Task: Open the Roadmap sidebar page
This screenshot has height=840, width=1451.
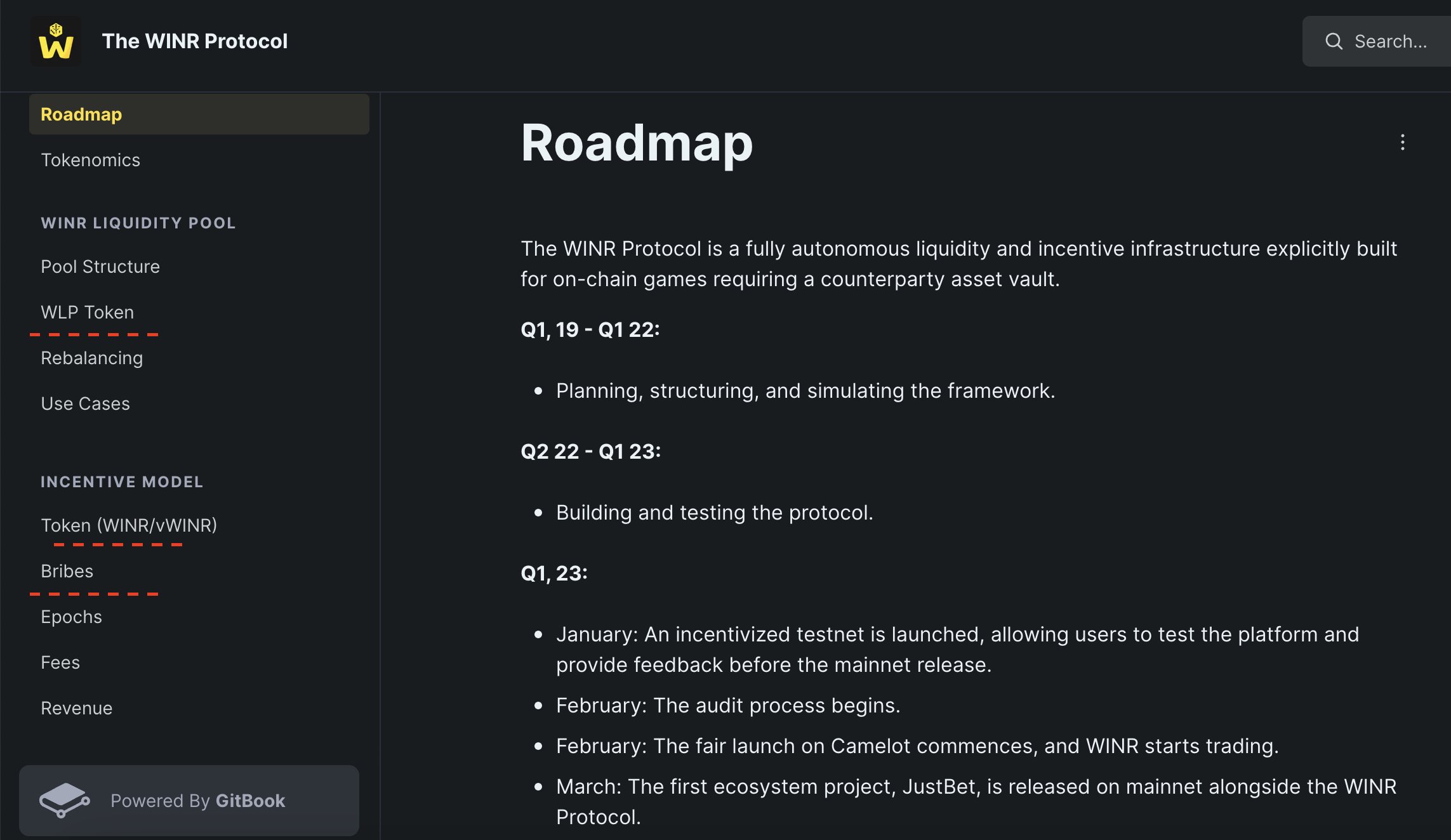Action: (x=81, y=114)
